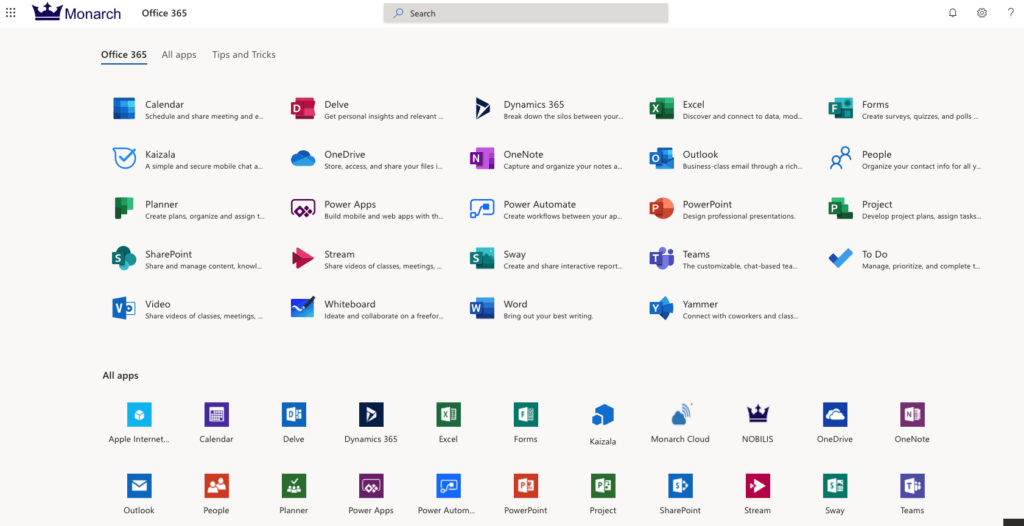Image resolution: width=1024 pixels, height=526 pixels.
Task: Open People tile under All apps
Action: click(217, 494)
